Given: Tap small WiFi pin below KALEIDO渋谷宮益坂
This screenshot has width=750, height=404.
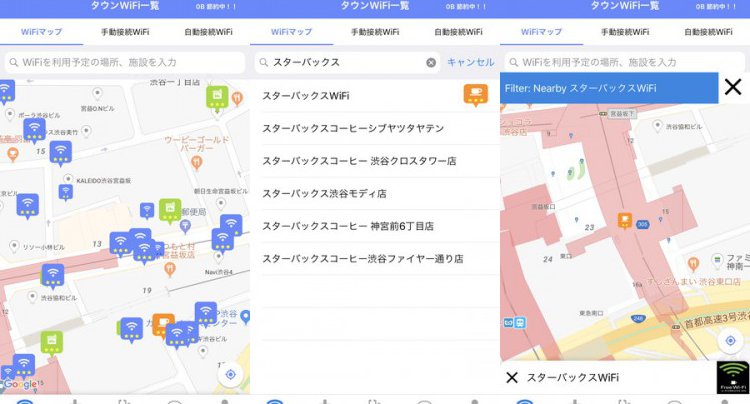Looking at the screenshot, I should [x=66, y=192].
